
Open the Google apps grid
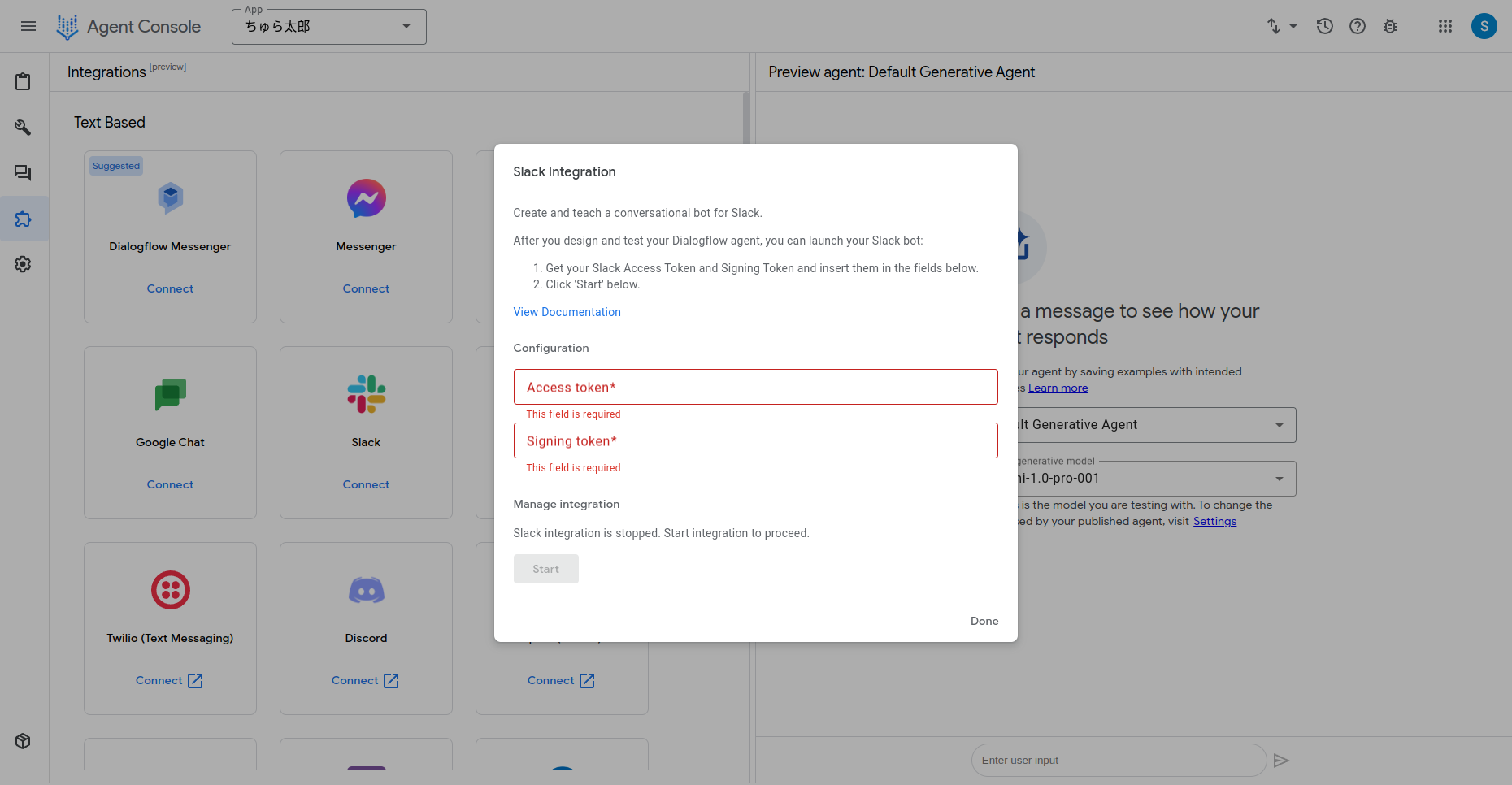coord(1445,26)
